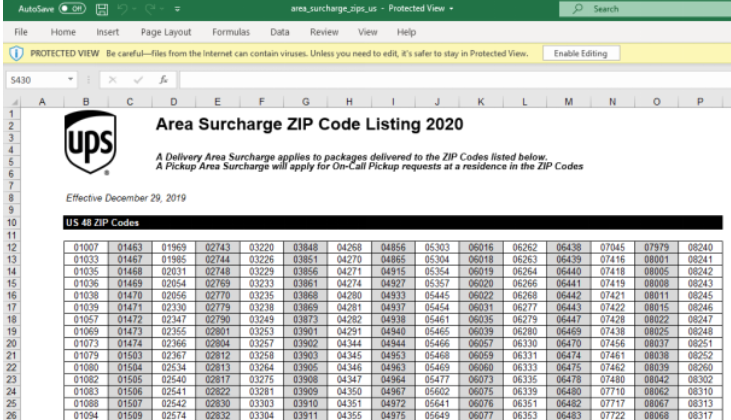Click cell containing 02743
Viewport: 731px width, 420px height.
click(x=217, y=247)
